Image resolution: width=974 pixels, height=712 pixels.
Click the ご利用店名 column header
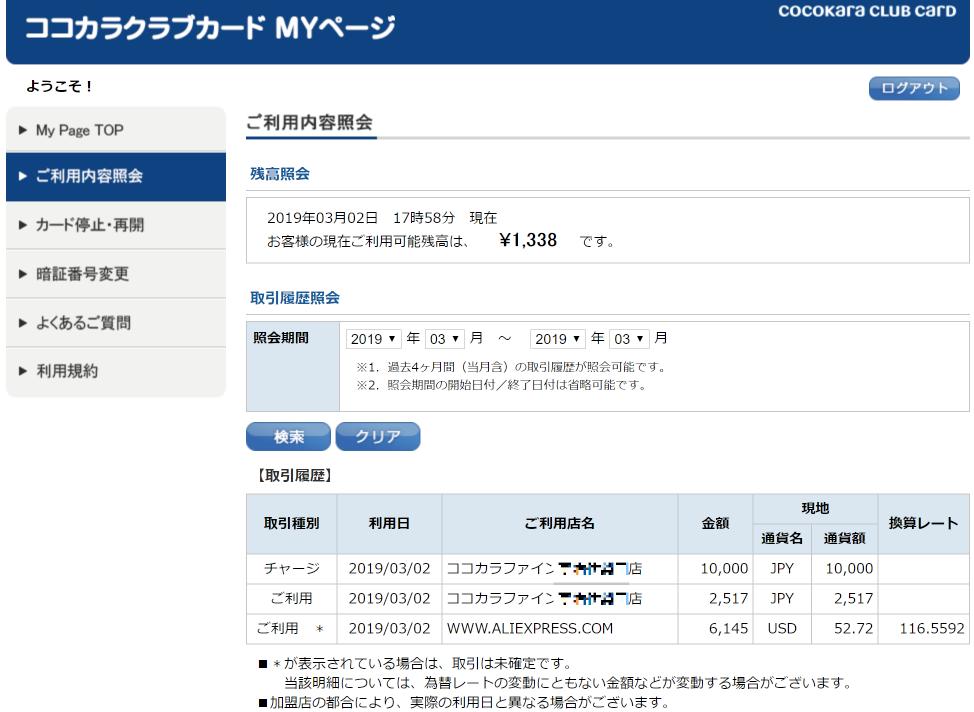coord(560,524)
